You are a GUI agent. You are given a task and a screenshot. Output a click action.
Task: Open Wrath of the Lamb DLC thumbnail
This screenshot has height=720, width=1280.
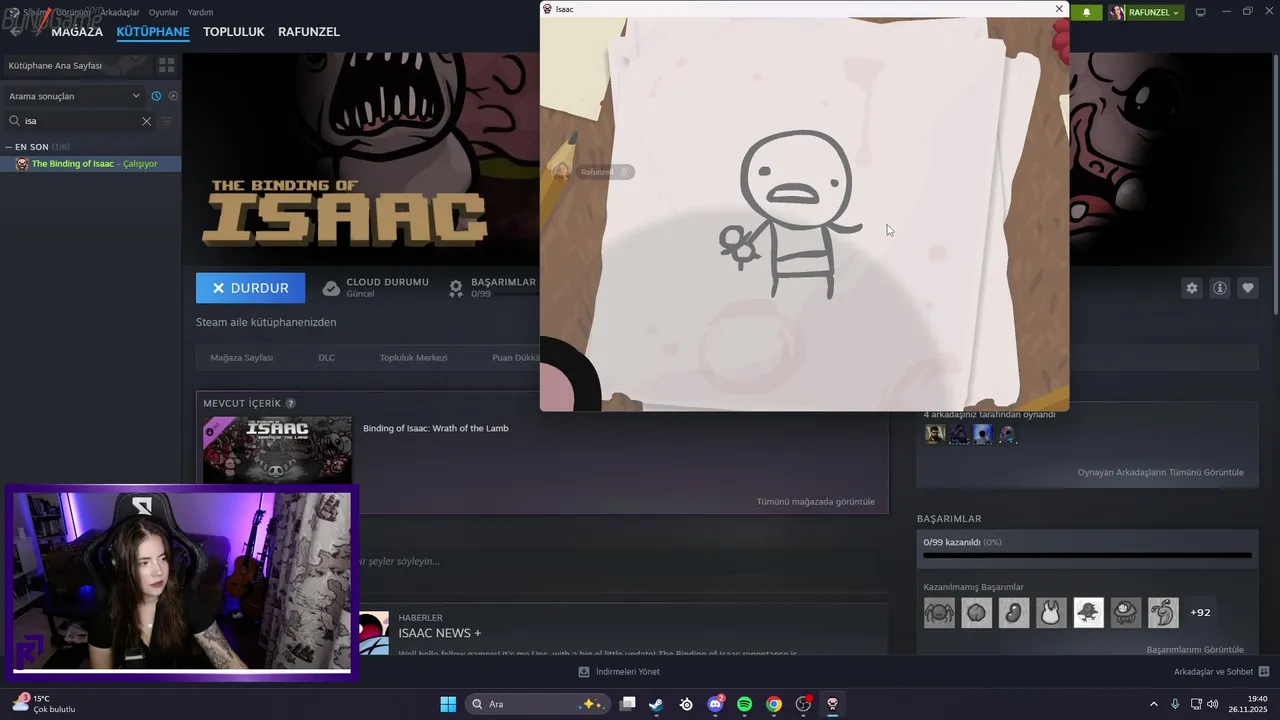pyautogui.click(x=277, y=451)
